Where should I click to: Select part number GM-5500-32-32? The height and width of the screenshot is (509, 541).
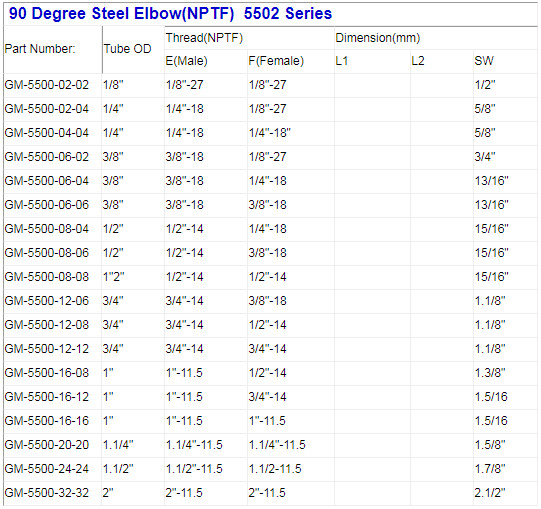pyautogui.click(x=47, y=492)
